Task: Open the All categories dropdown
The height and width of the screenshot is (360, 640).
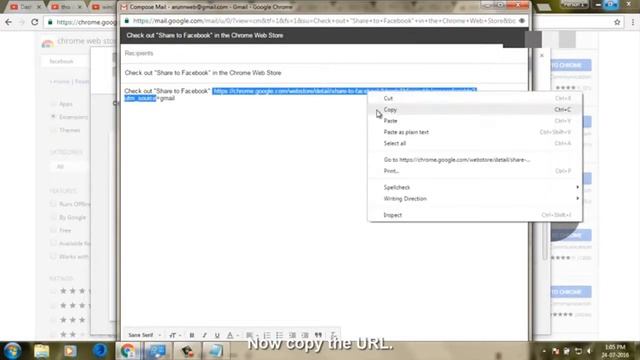Action: click(69, 167)
